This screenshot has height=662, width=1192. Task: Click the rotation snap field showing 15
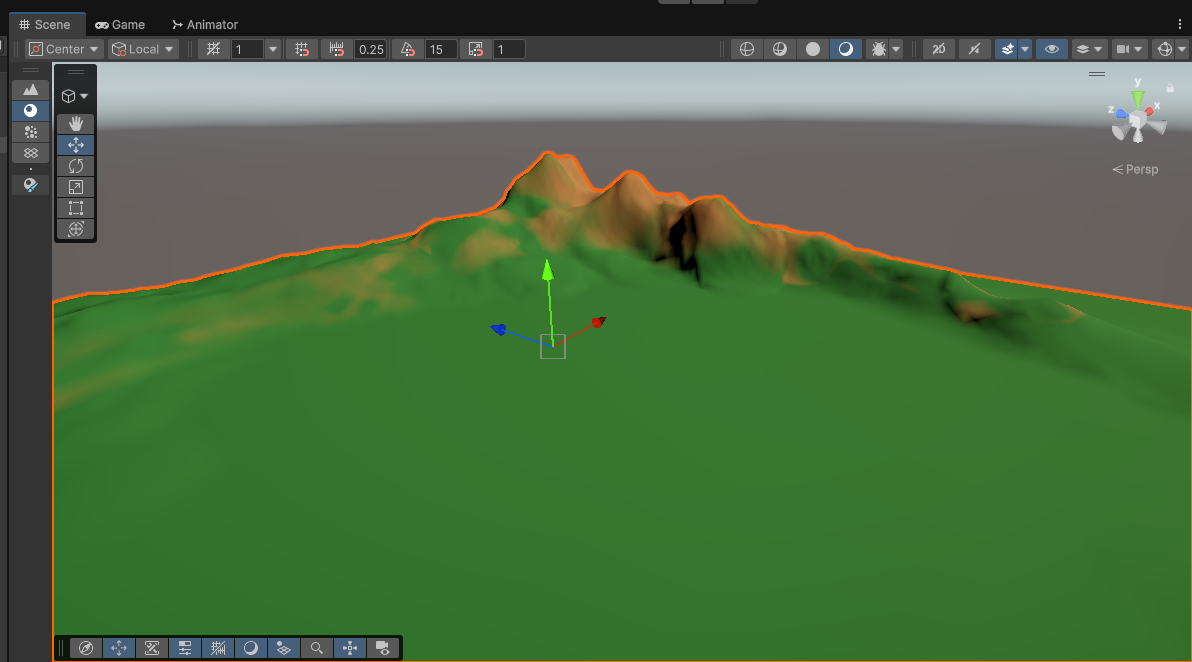(x=441, y=49)
